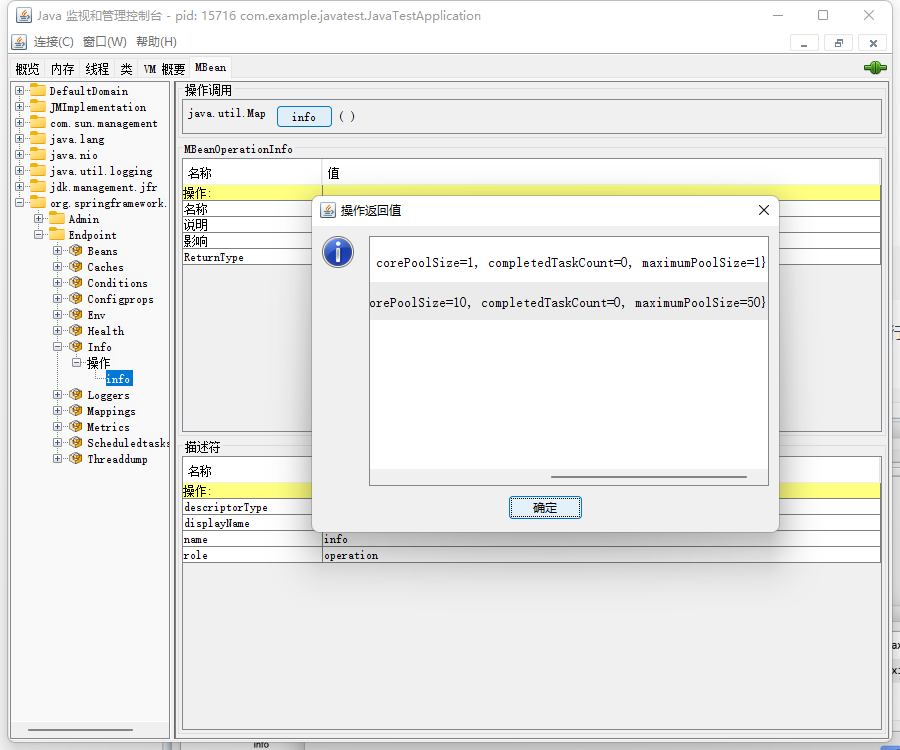Click the Loggers MBean icon
The image size is (900, 750).
coord(76,395)
